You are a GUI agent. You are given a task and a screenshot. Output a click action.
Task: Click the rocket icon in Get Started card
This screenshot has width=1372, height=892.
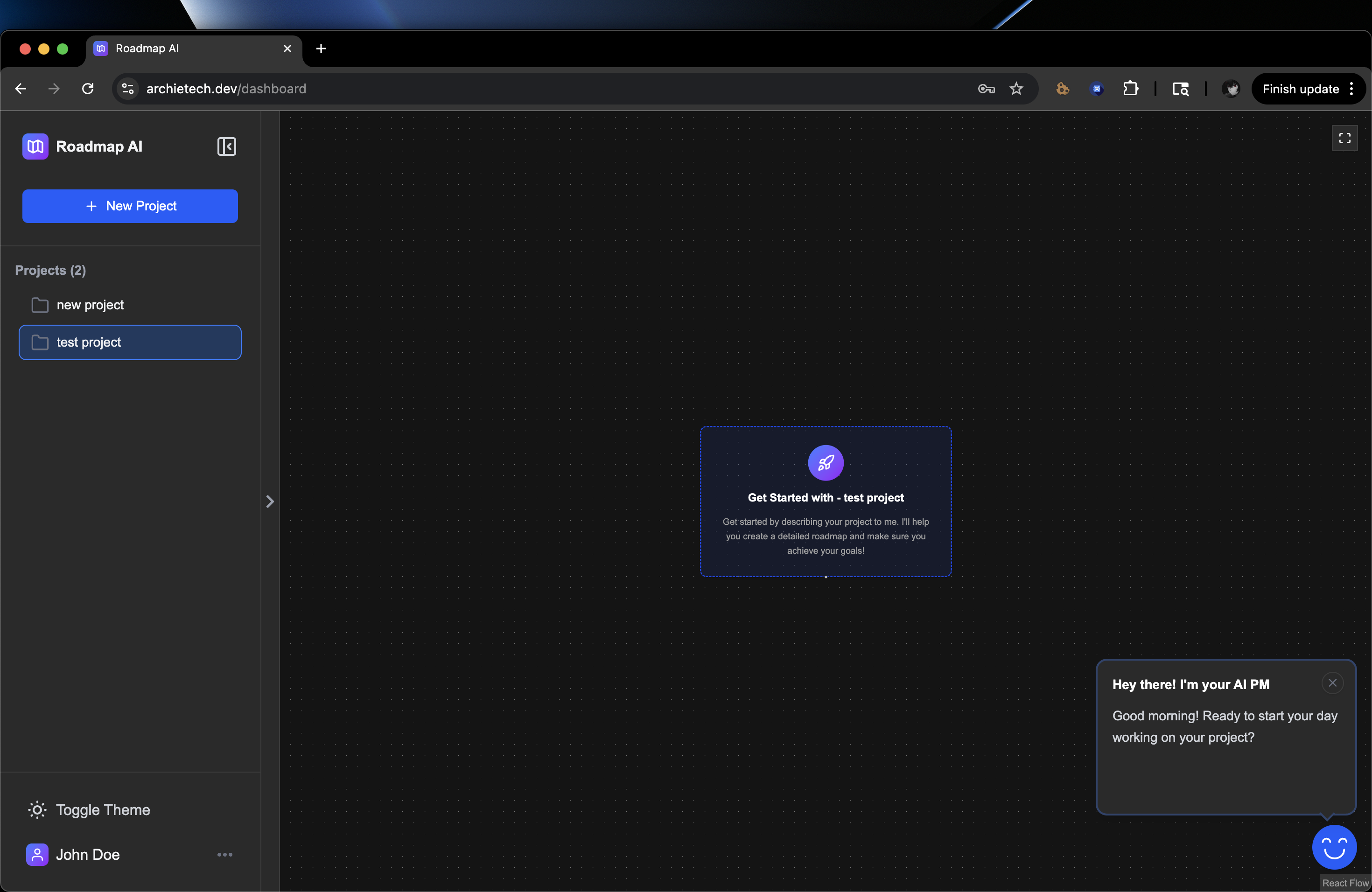[825, 463]
